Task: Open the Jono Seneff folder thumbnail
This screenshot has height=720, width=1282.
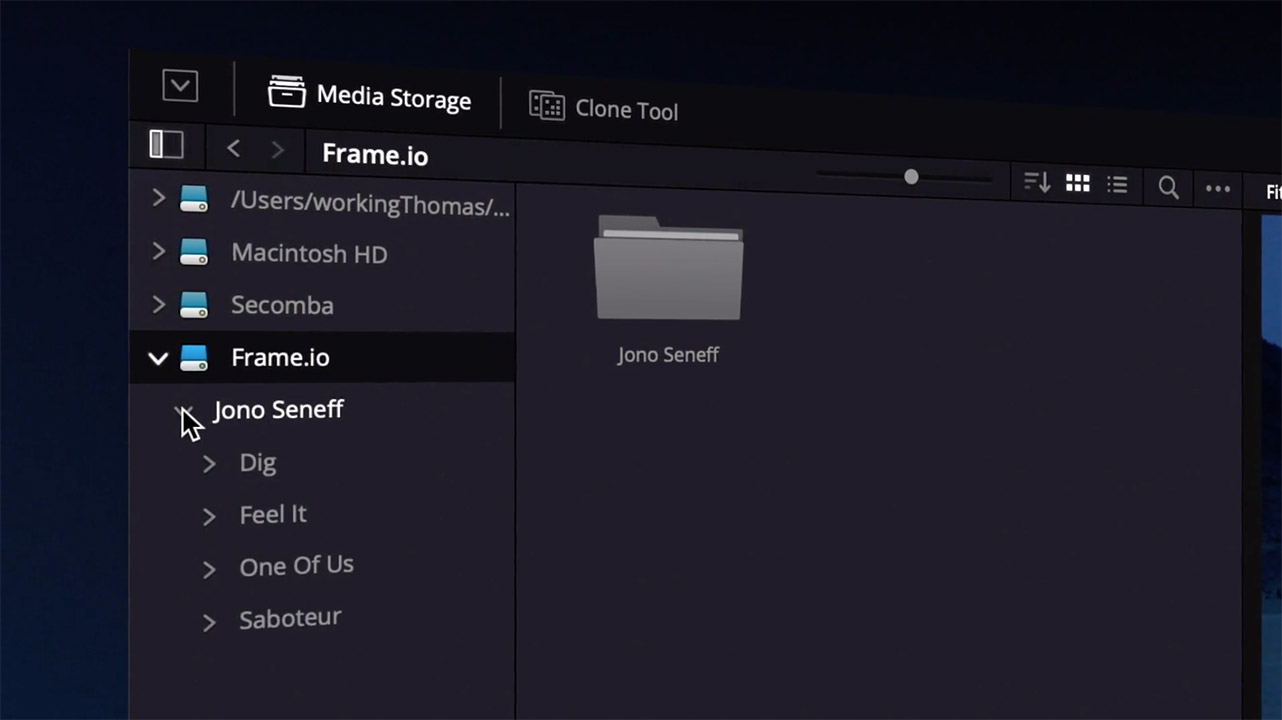Action: pyautogui.click(x=668, y=270)
